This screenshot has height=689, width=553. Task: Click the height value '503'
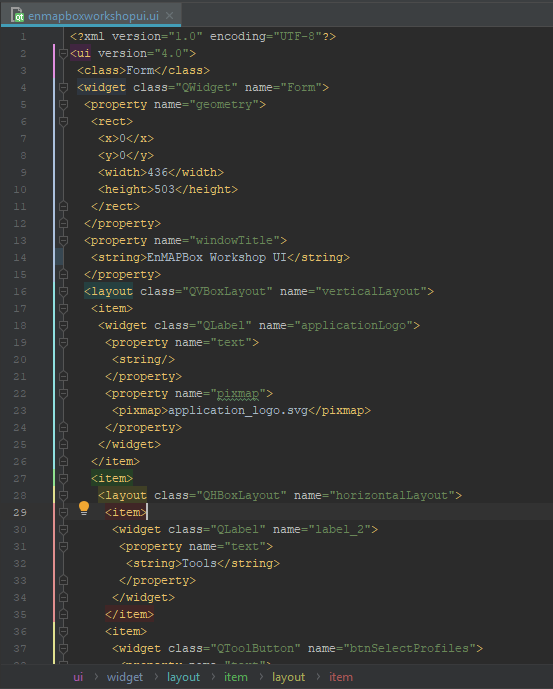pyautogui.click(x=164, y=189)
